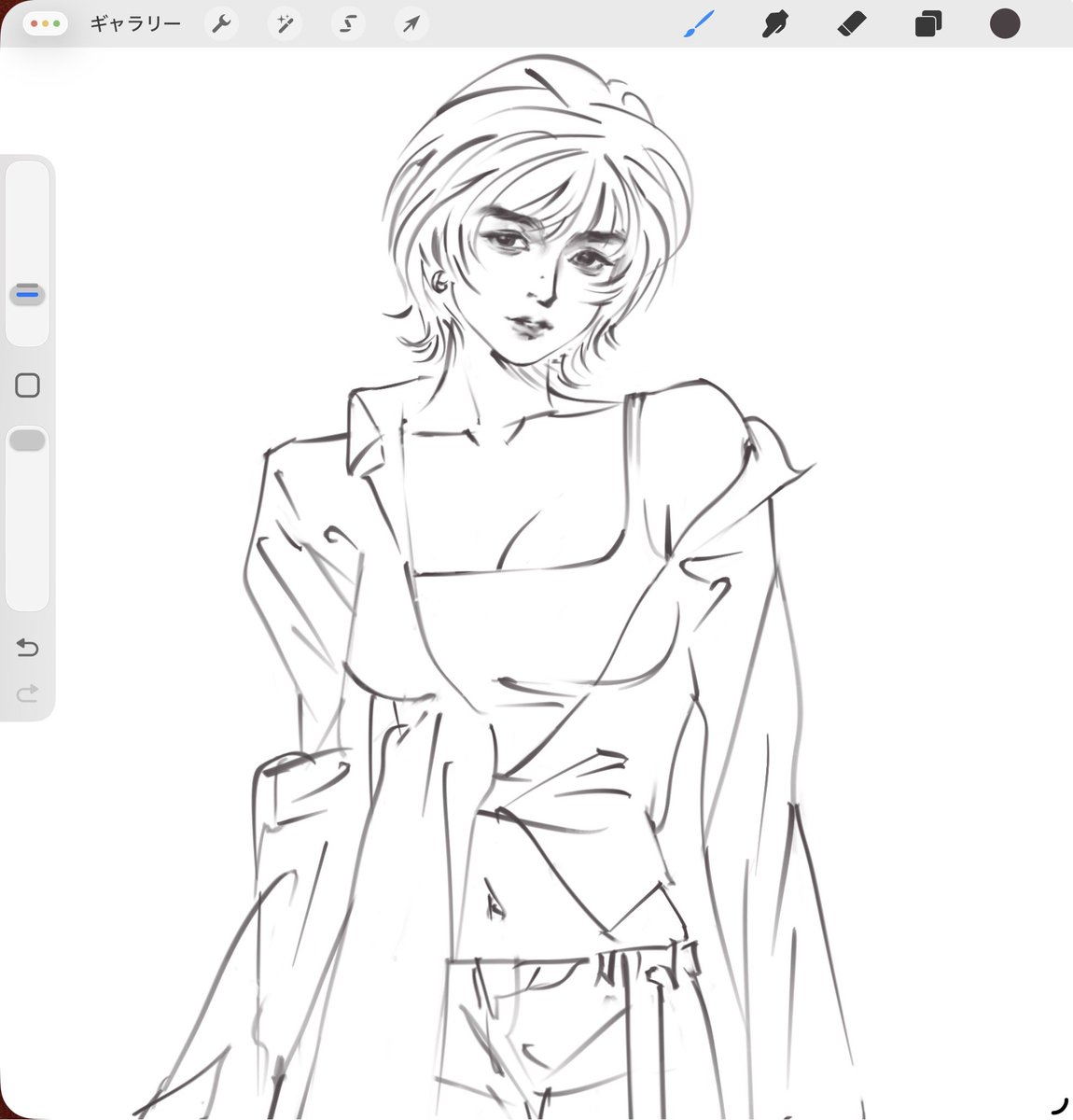This screenshot has height=1120, width=1073.
Task: Open the active color picker circle
Action: tap(1005, 23)
